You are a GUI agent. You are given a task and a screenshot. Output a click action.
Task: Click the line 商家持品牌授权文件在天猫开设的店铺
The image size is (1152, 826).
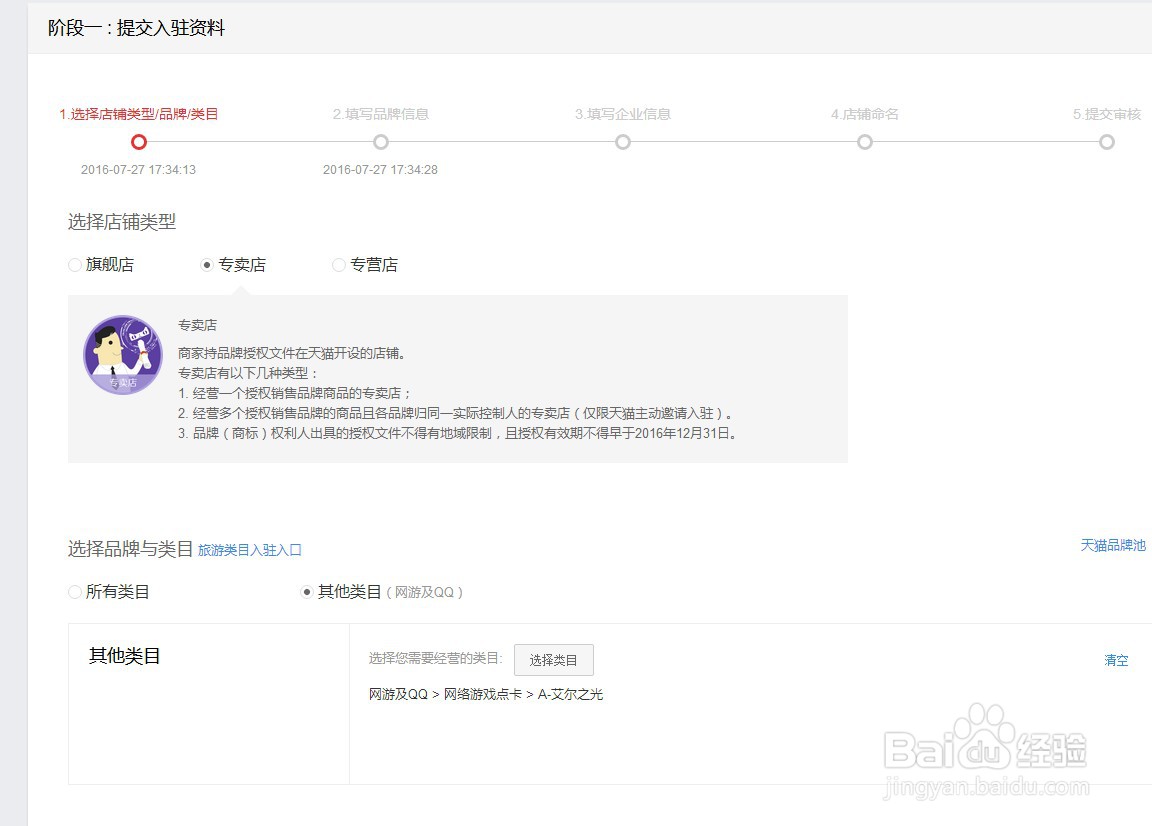(292, 353)
